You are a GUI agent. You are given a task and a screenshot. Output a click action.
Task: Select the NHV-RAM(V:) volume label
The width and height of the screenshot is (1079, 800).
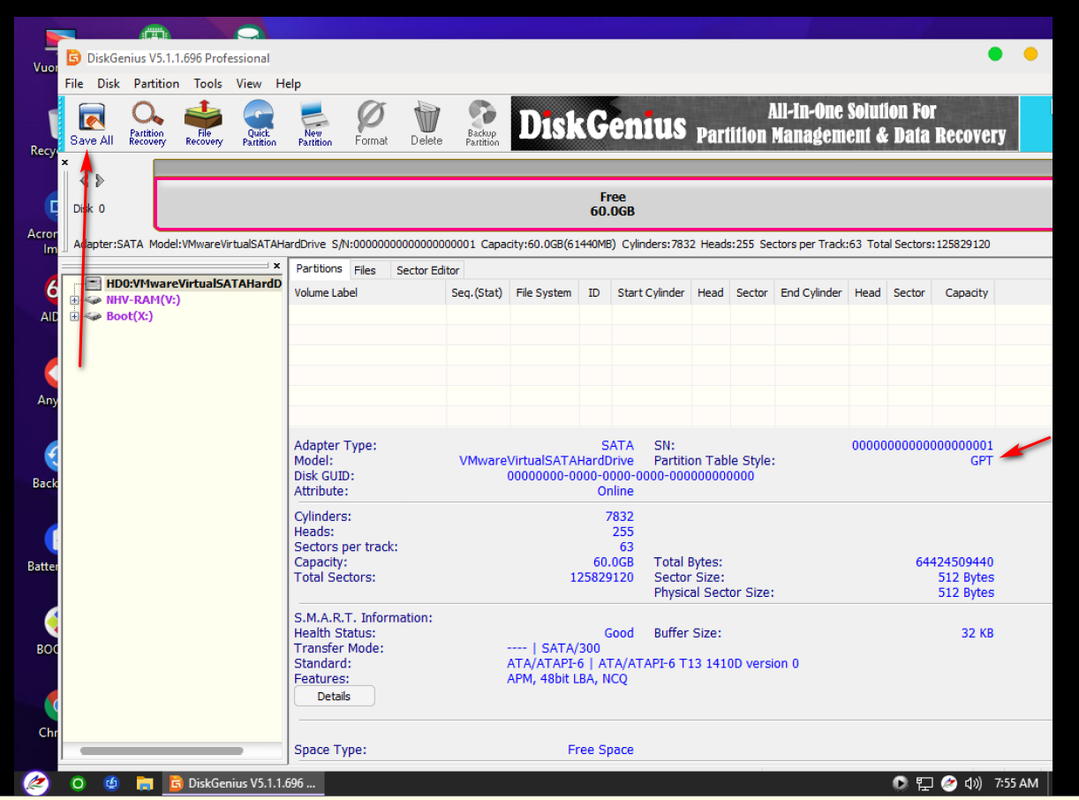pyautogui.click(x=143, y=300)
